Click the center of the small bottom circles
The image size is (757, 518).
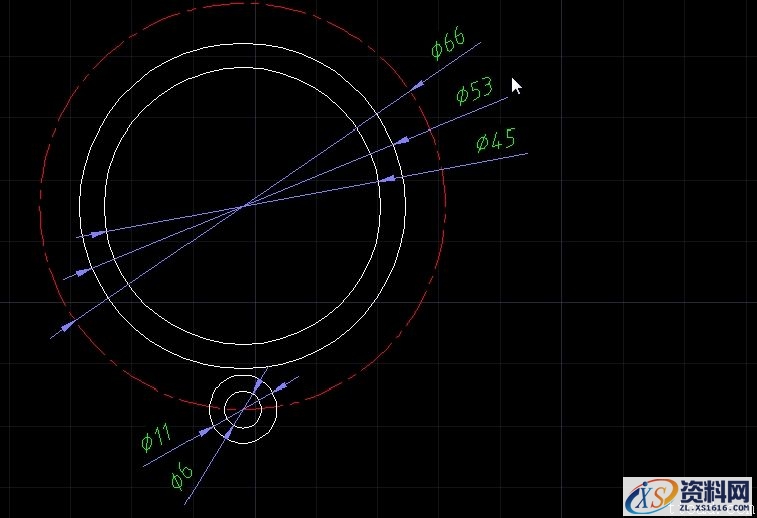tap(243, 408)
